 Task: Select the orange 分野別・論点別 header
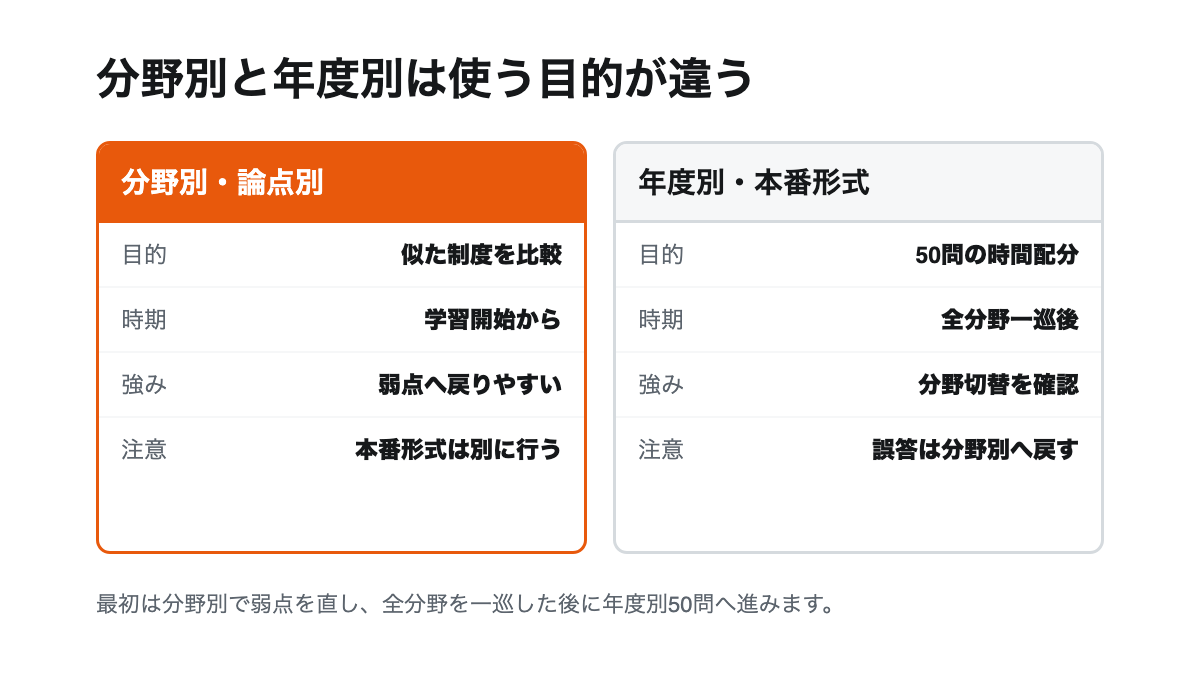341,183
